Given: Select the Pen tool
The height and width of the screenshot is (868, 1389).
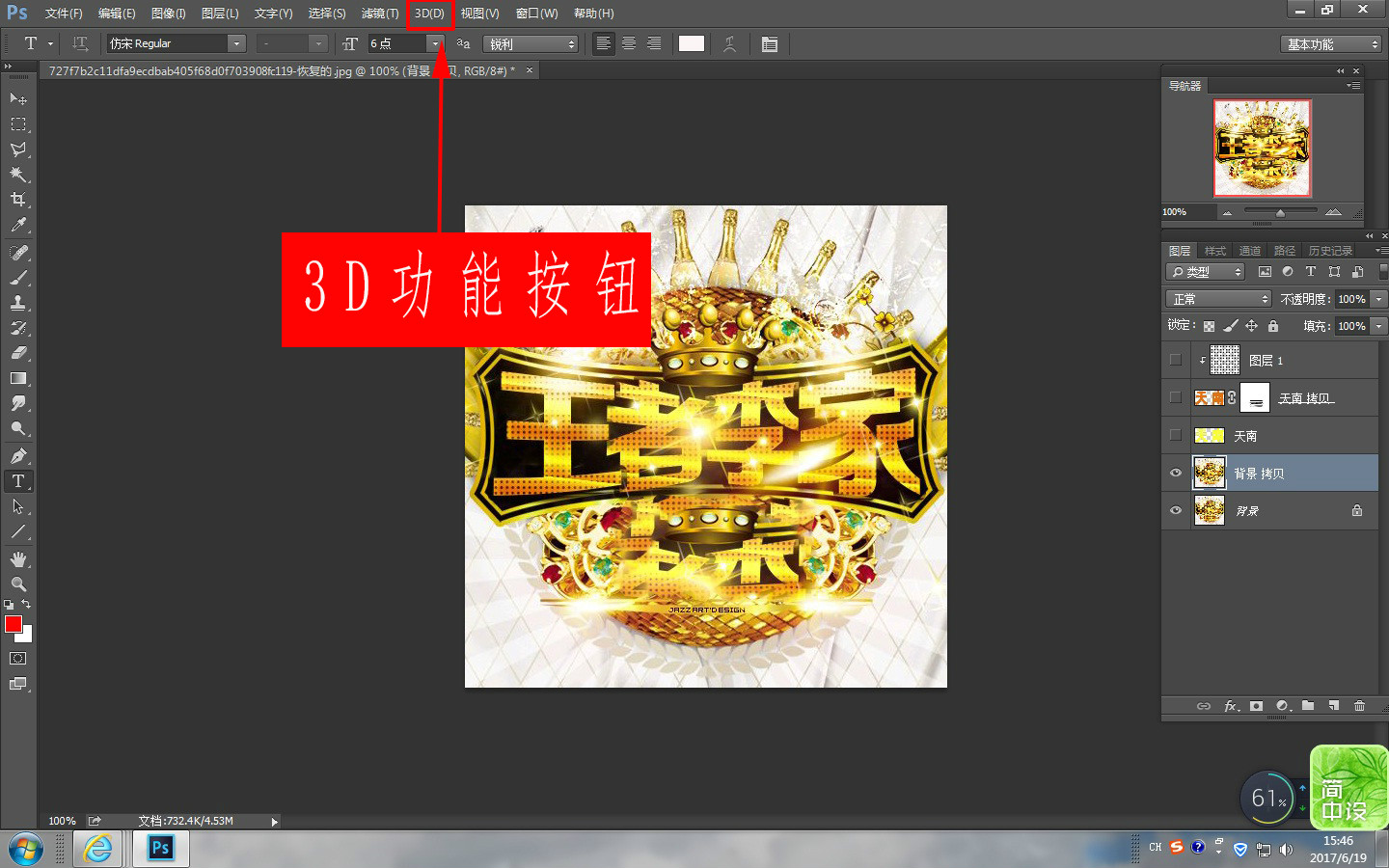Looking at the screenshot, I should coord(18,455).
